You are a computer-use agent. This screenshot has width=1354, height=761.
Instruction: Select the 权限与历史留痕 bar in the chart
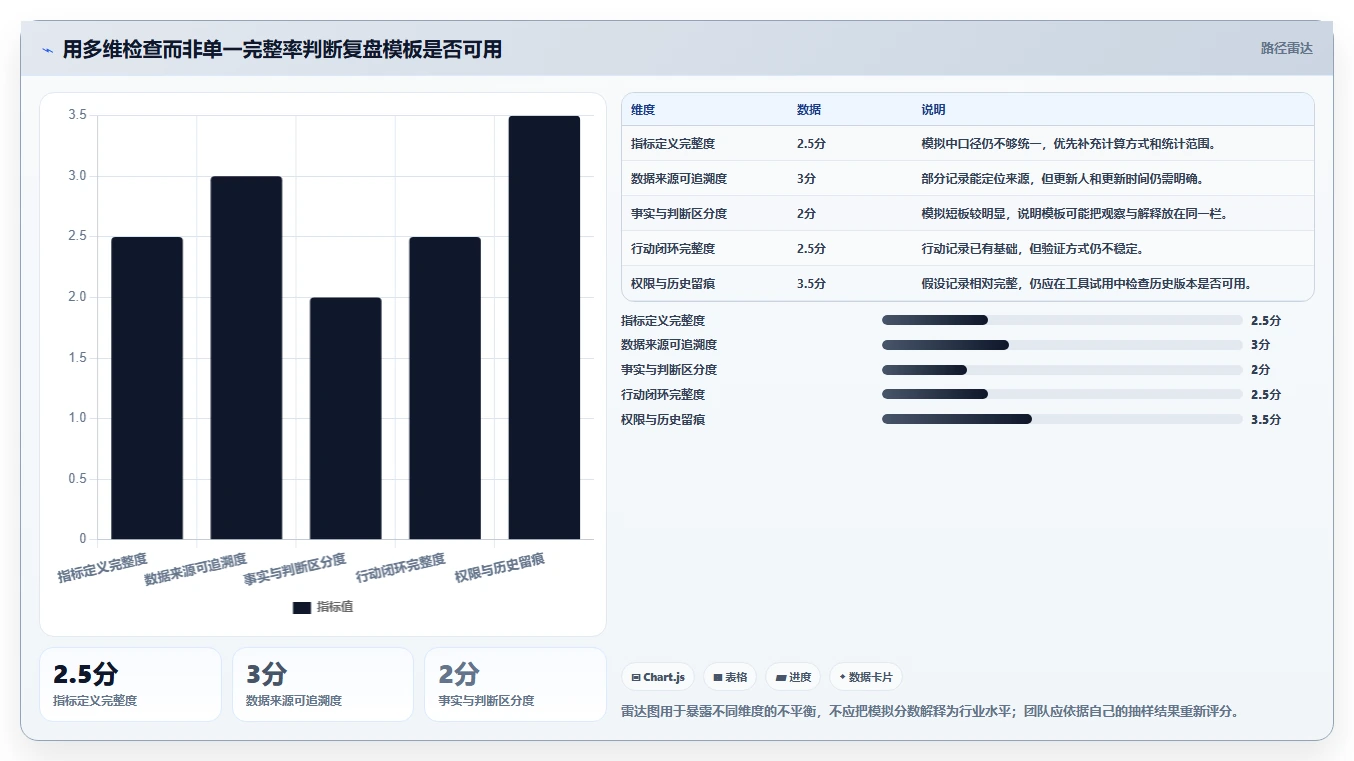pyautogui.click(x=544, y=328)
